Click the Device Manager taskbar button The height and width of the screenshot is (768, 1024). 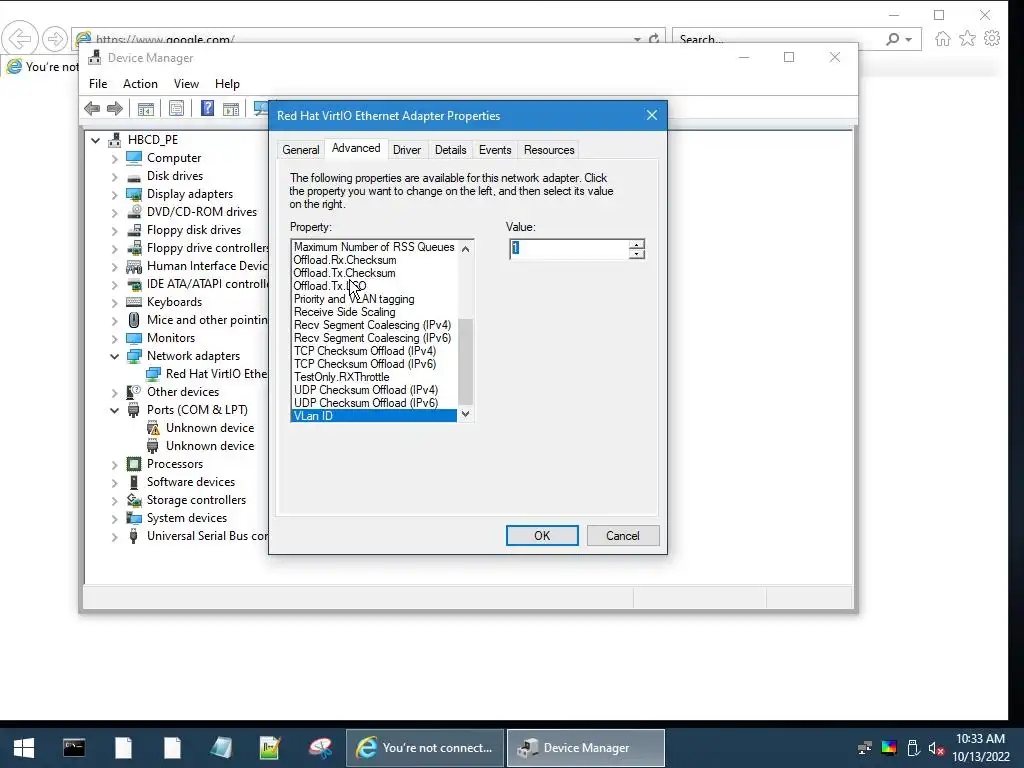tap(586, 748)
